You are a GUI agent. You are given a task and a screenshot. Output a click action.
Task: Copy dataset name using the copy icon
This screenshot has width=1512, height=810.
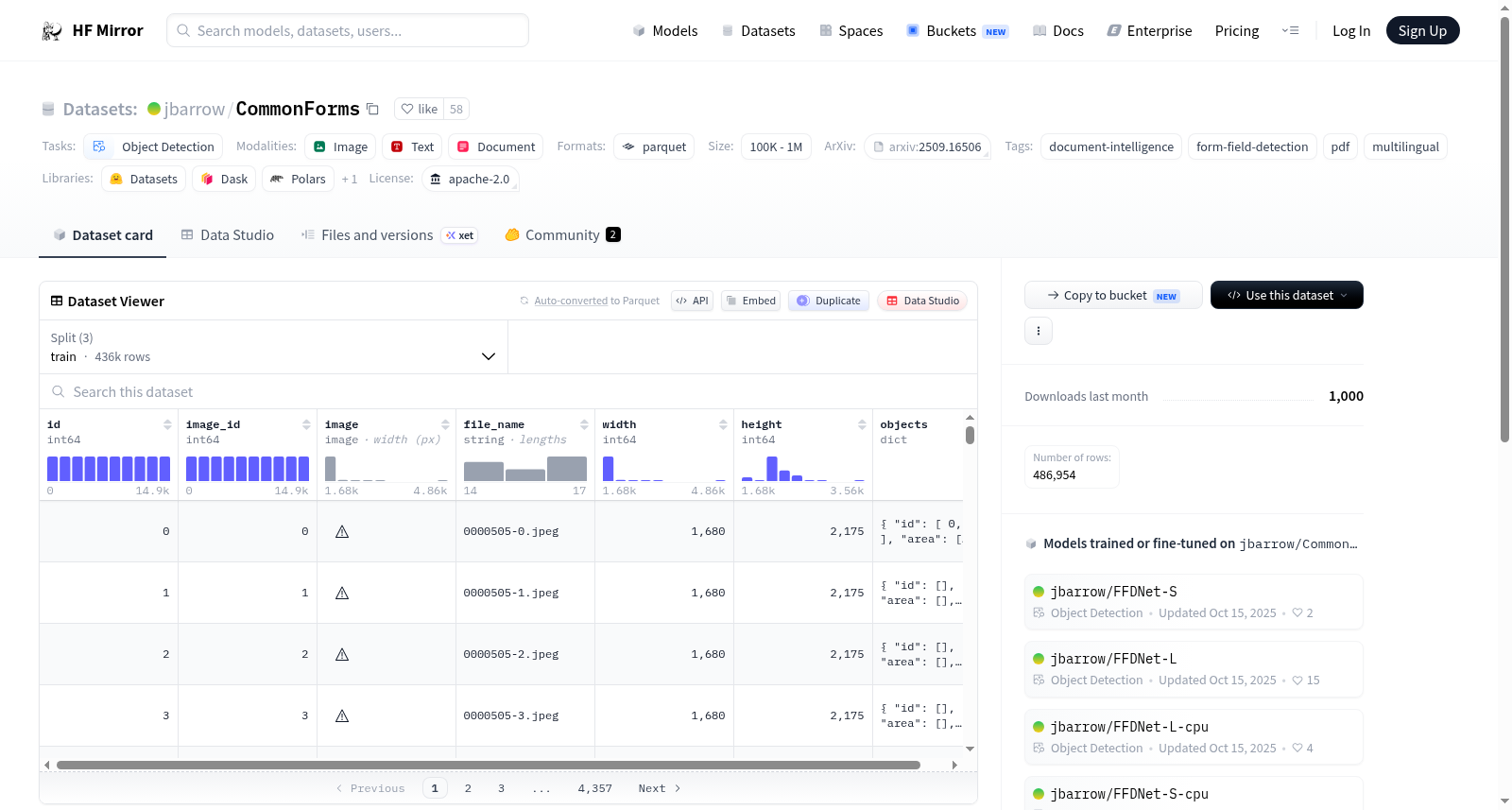[372, 109]
